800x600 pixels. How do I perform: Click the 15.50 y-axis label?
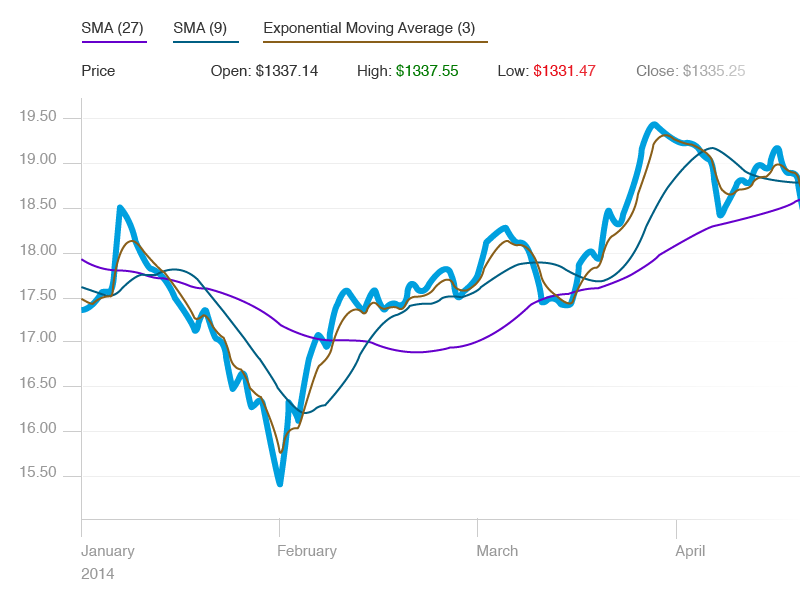(x=38, y=472)
